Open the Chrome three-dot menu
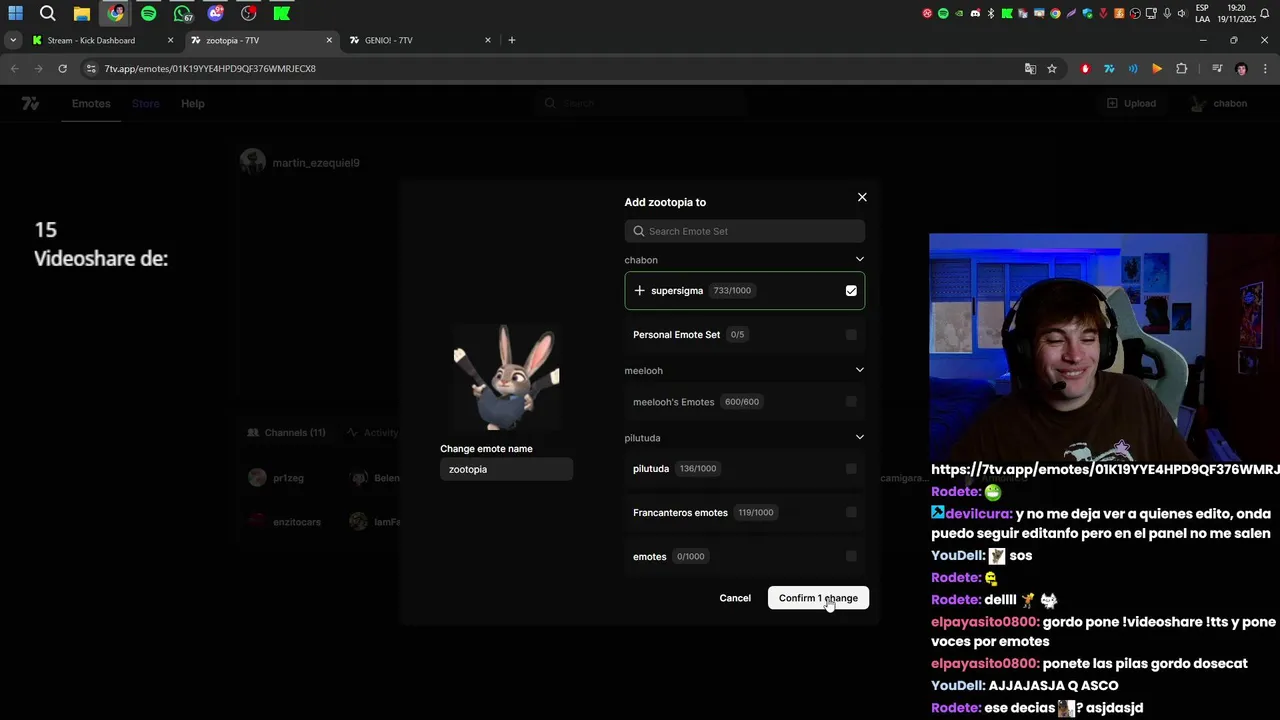This screenshot has height=720, width=1280. tap(1265, 69)
